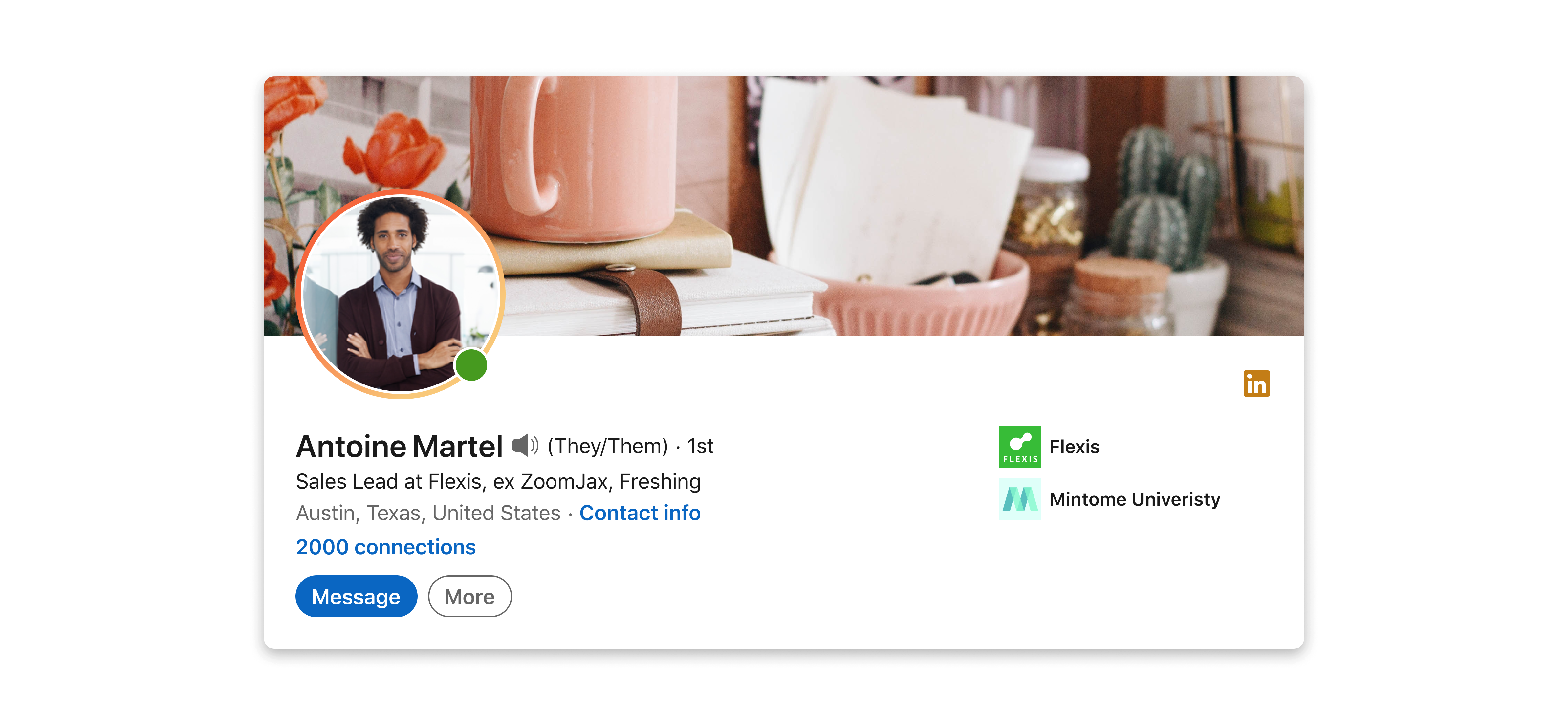
Task: View the 2000 connections list
Action: pos(386,547)
